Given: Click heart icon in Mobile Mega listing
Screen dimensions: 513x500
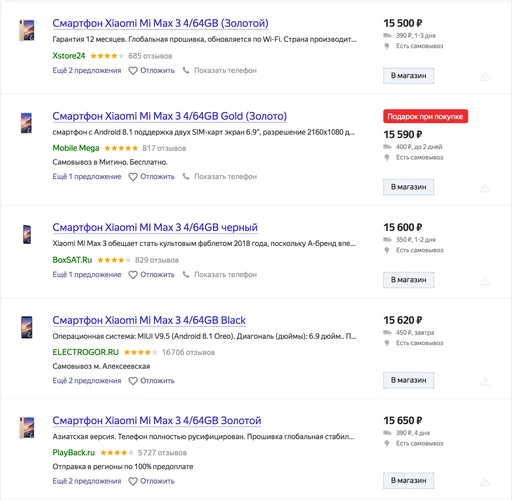Looking at the screenshot, I should click(133, 177).
